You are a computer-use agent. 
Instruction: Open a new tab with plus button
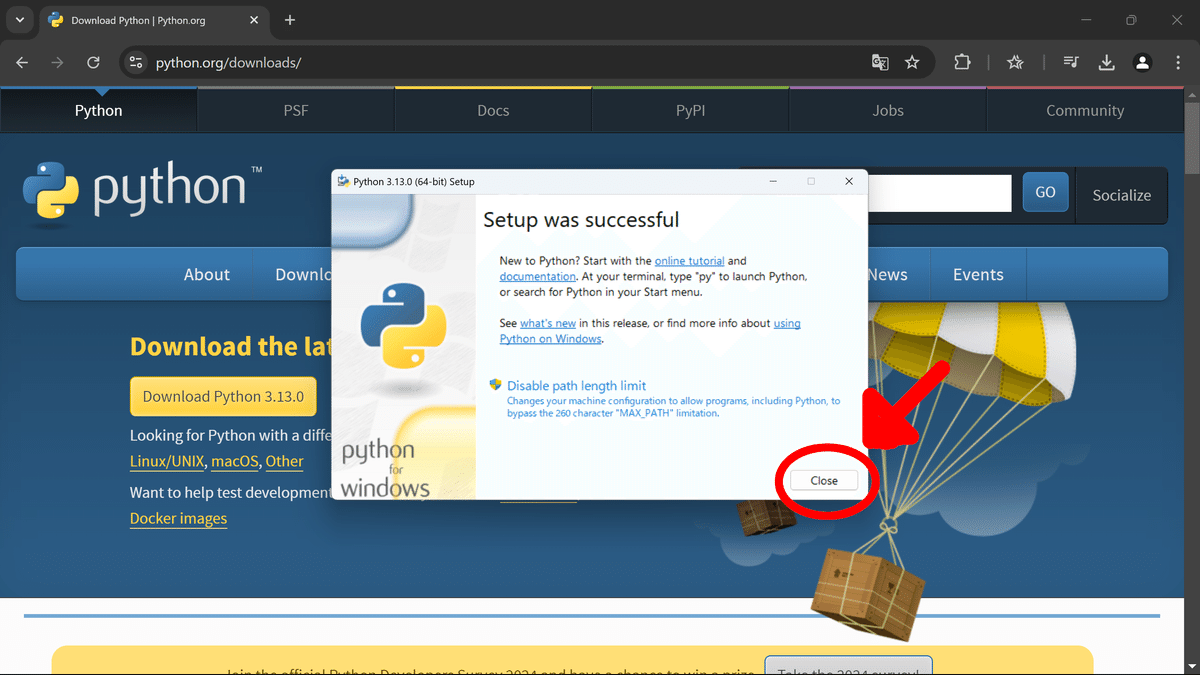(x=290, y=20)
